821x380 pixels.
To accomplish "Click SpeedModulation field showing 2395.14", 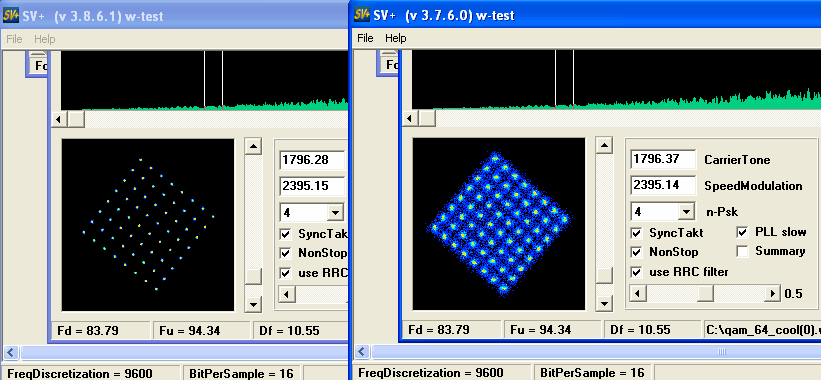I will point(663,185).
